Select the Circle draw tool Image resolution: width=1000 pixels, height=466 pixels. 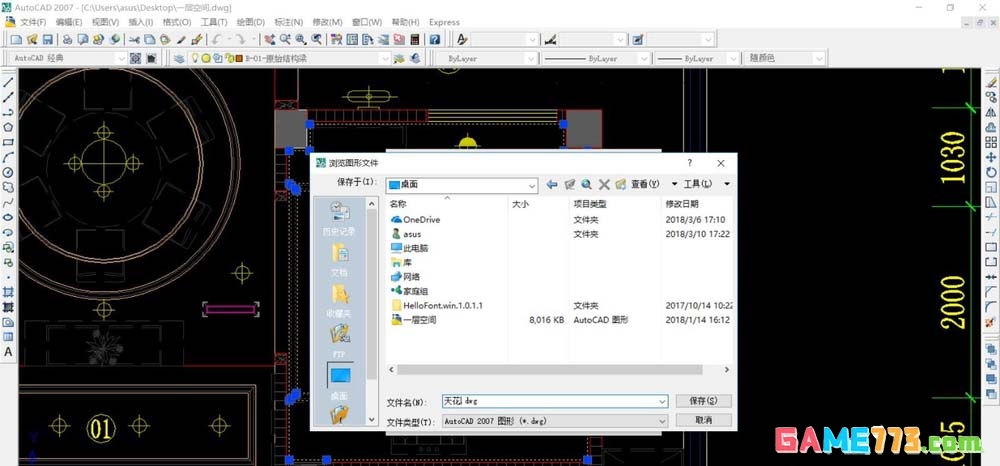8,172
